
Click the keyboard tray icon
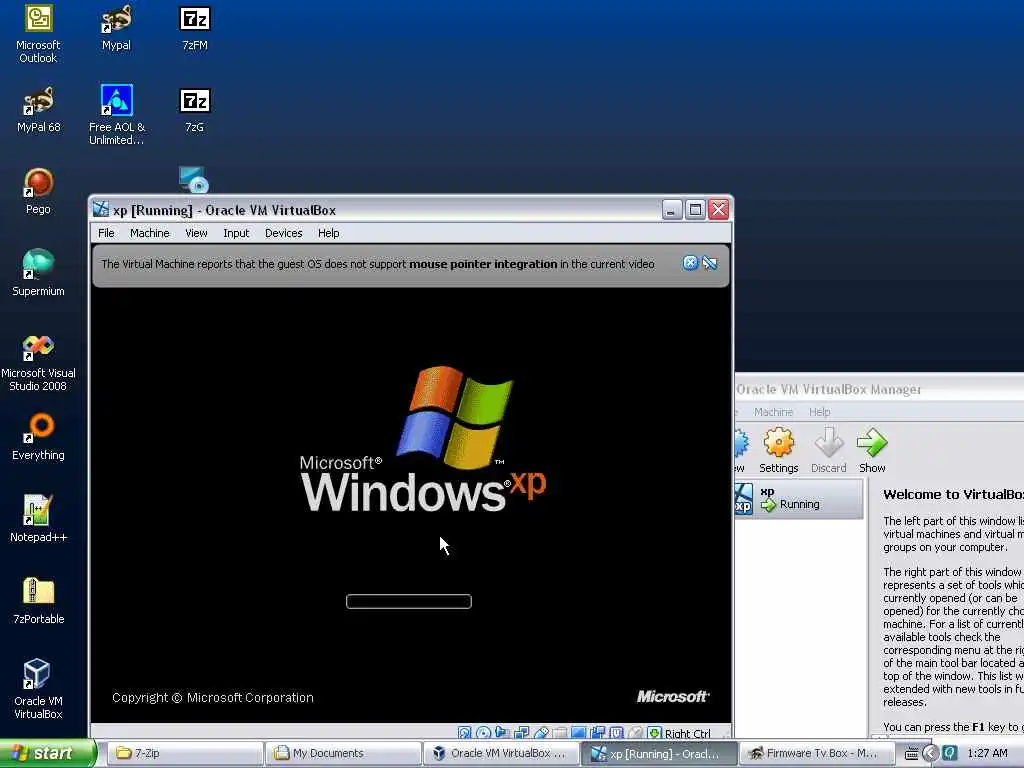click(x=911, y=754)
